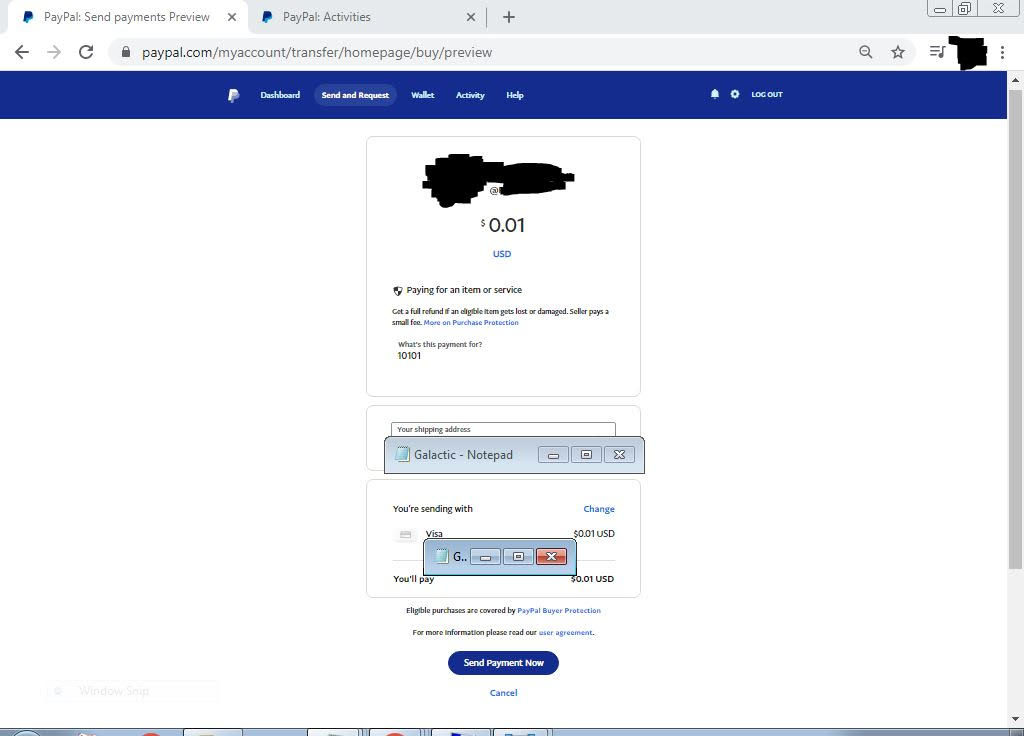The width and height of the screenshot is (1024, 736).
Task: Open the More on Purchase Protection link
Action: coord(471,323)
